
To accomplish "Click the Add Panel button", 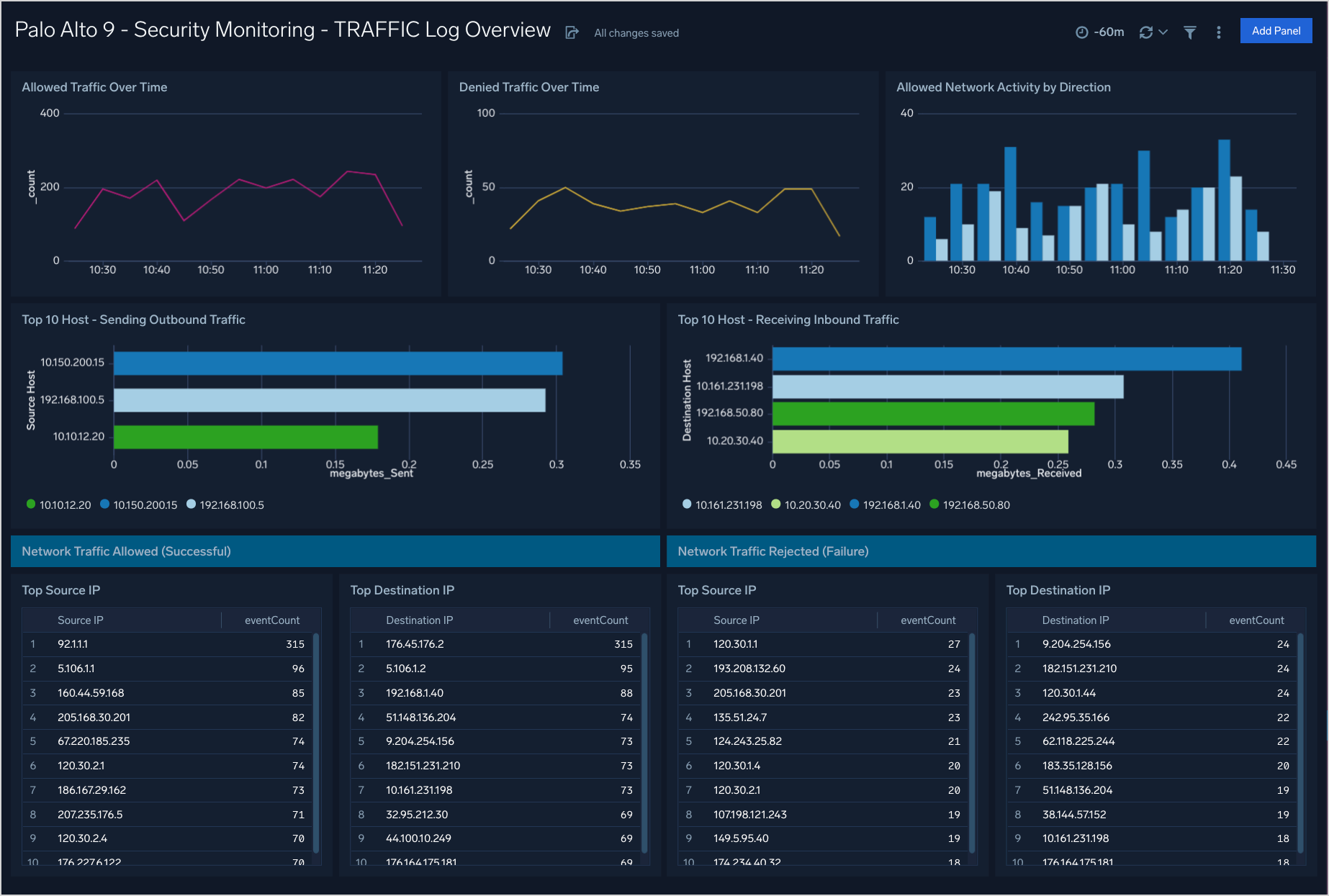I will 1276,31.
